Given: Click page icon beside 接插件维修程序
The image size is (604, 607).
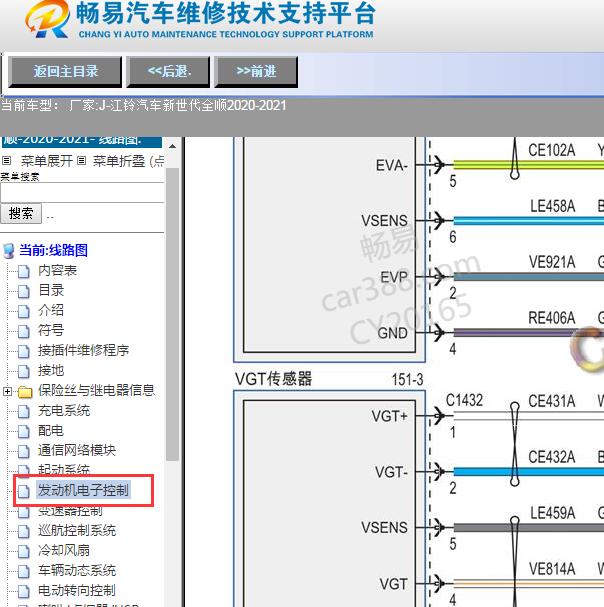Looking at the screenshot, I should [24, 352].
